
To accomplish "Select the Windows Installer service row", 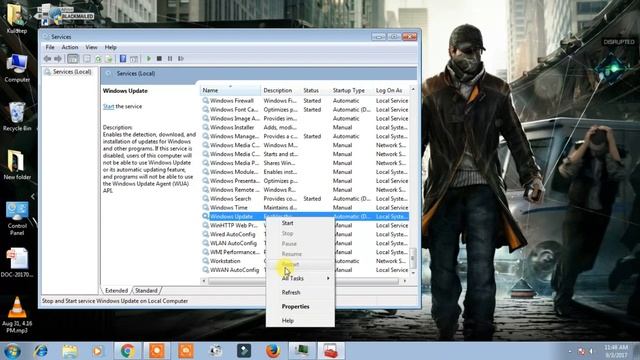I will point(305,127).
